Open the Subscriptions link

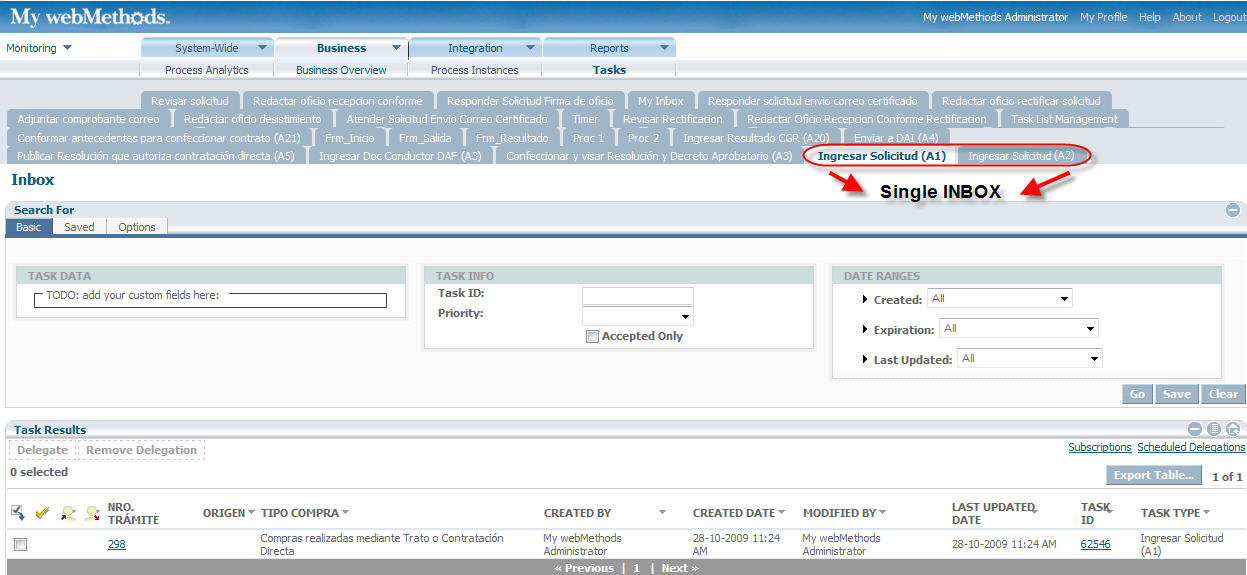click(x=1100, y=448)
